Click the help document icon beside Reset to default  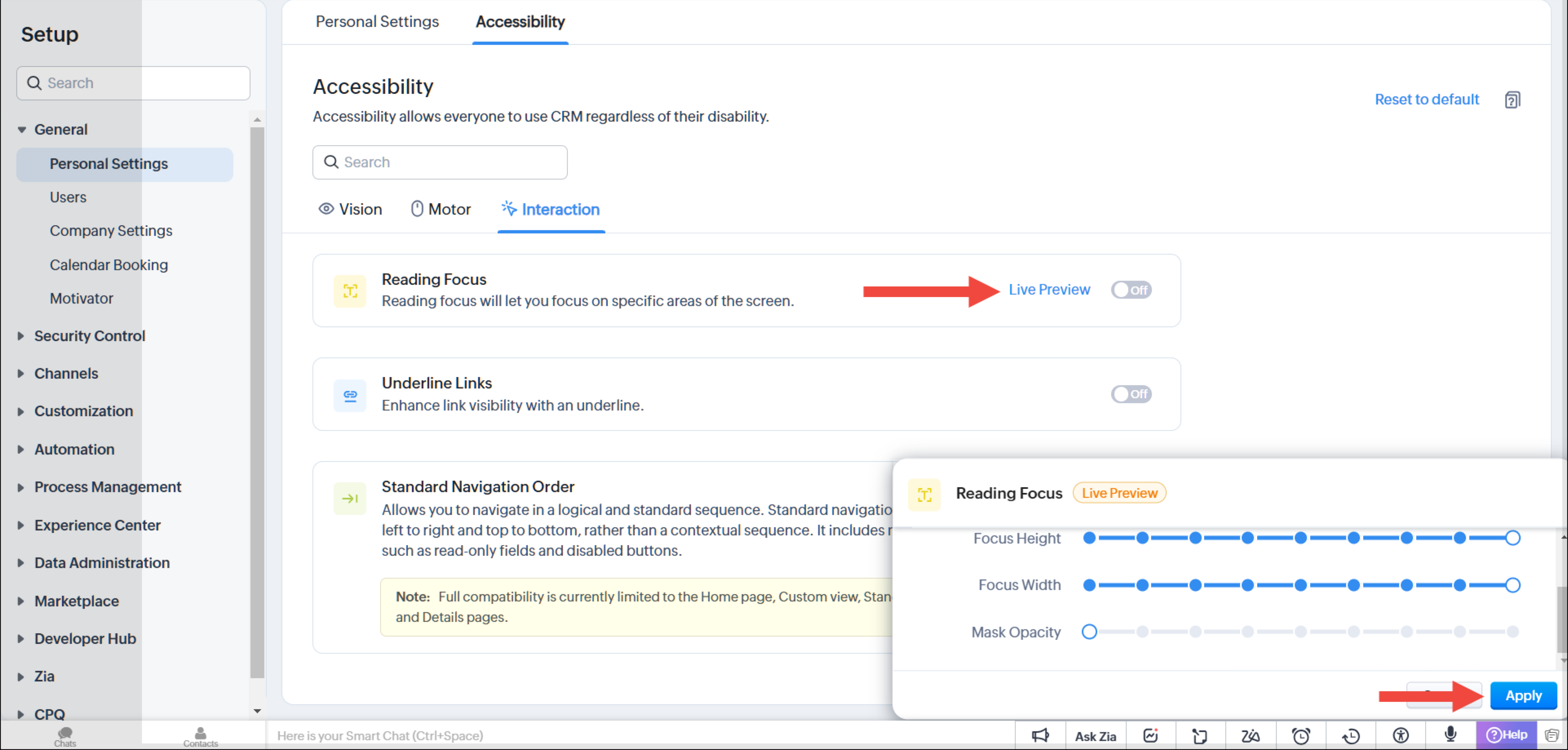1512,100
